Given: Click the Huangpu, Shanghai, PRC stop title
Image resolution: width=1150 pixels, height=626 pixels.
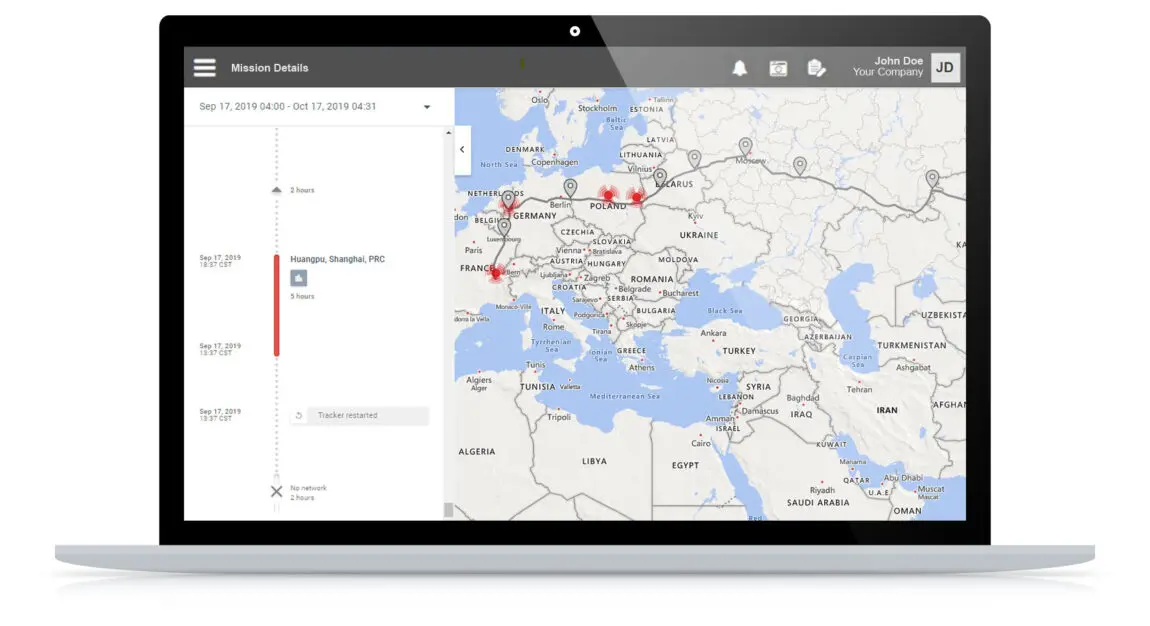Looking at the screenshot, I should tap(337, 259).
